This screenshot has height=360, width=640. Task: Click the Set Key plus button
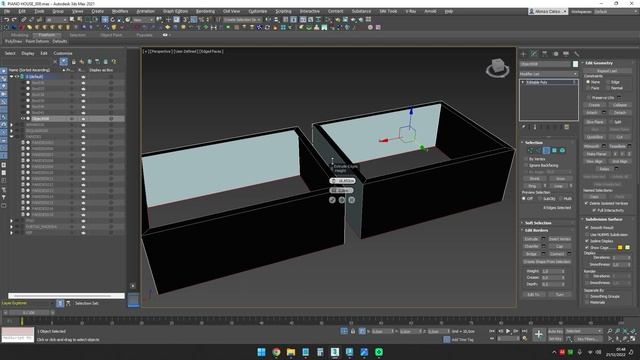tap(539, 335)
